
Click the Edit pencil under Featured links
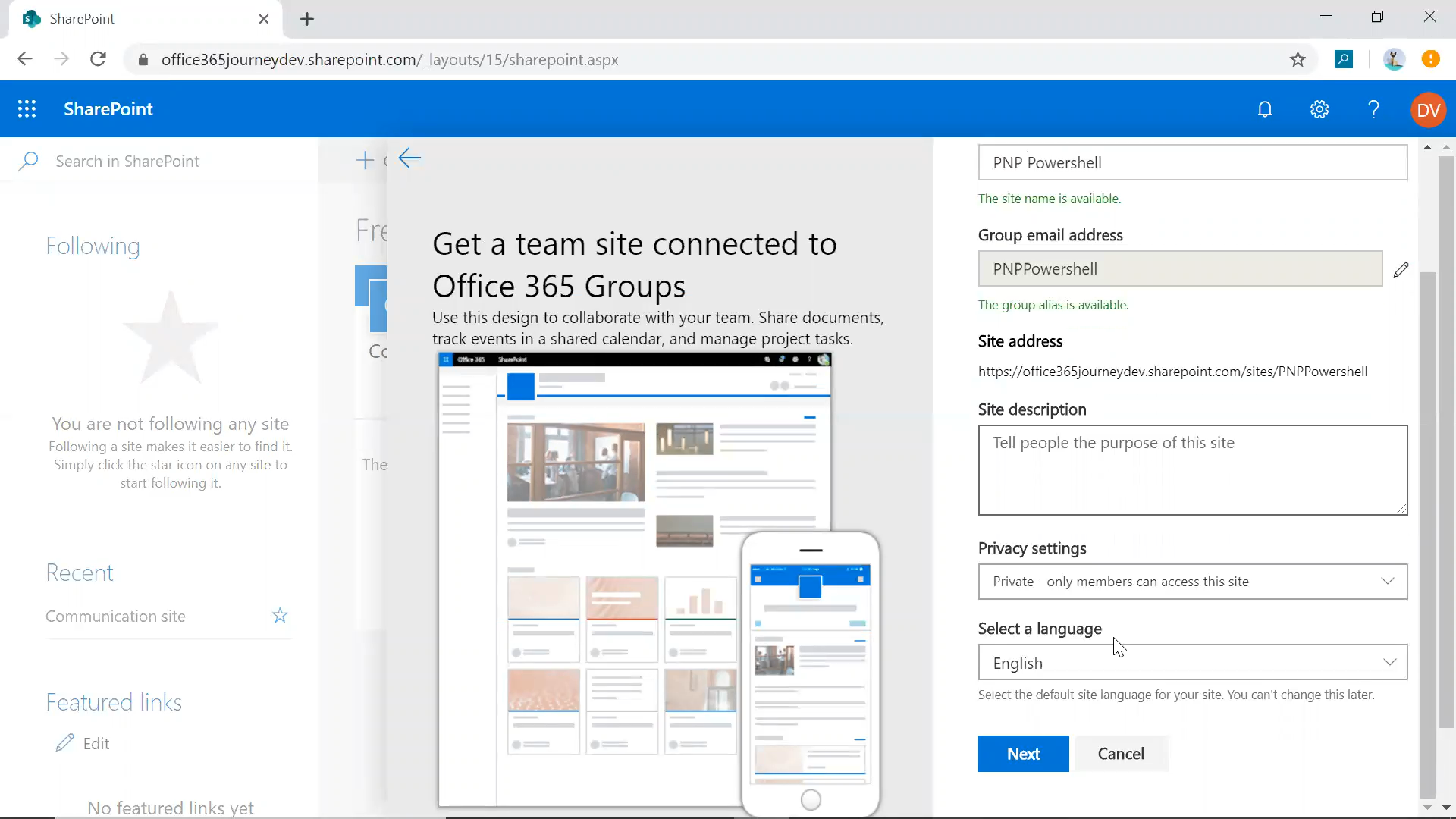point(64,742)
